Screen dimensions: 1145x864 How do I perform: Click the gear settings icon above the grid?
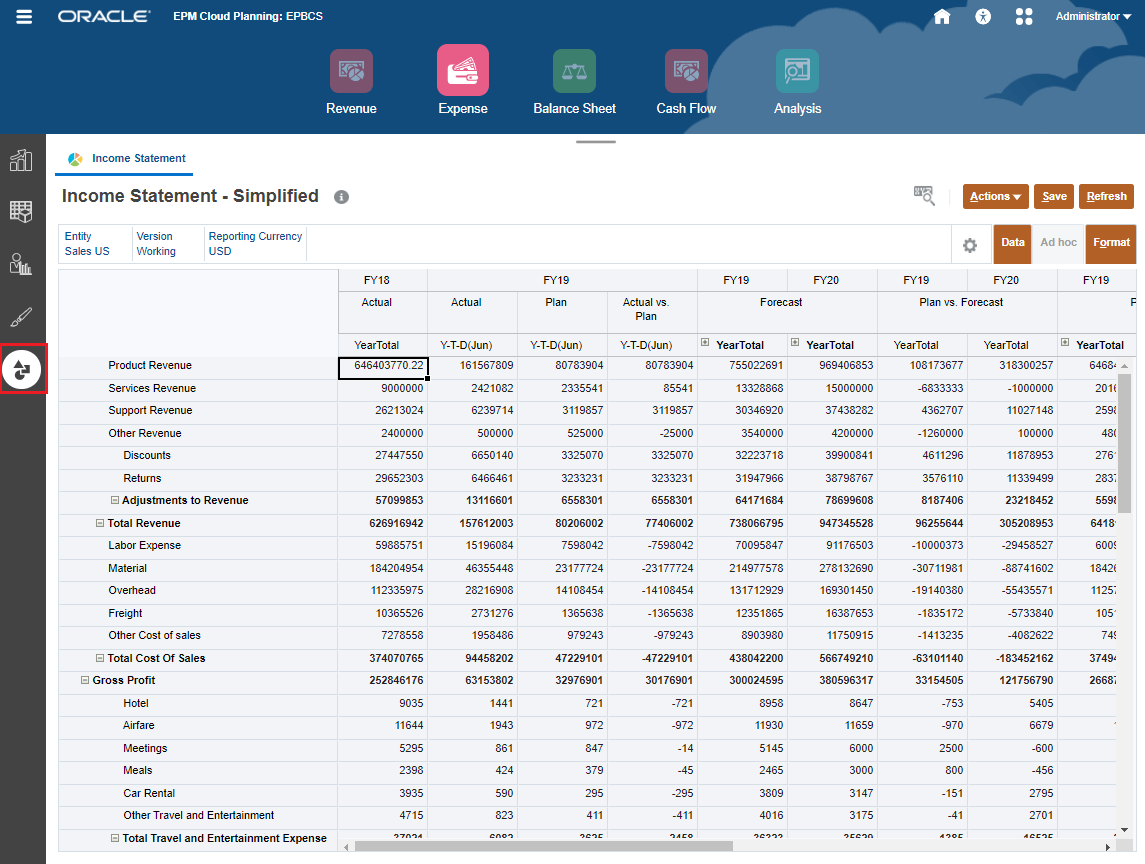[x=969, y=244]
